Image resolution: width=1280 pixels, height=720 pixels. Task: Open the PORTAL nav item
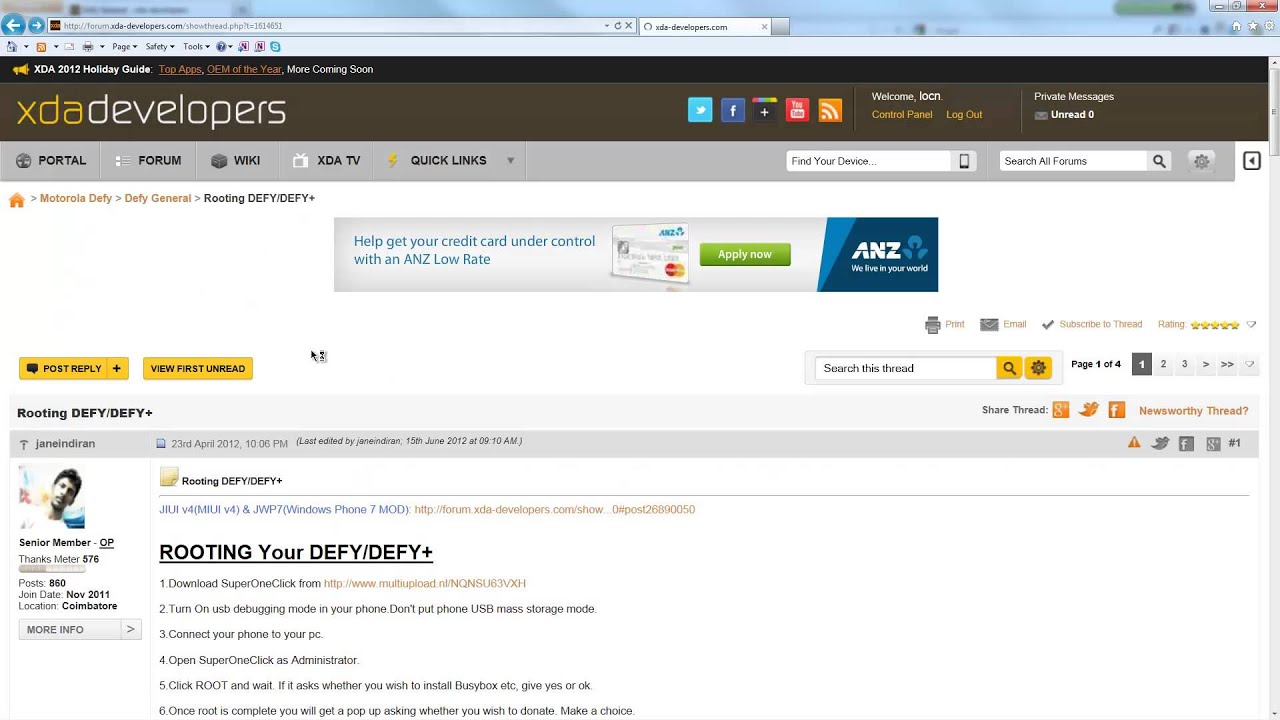click(x=51, y=161)
